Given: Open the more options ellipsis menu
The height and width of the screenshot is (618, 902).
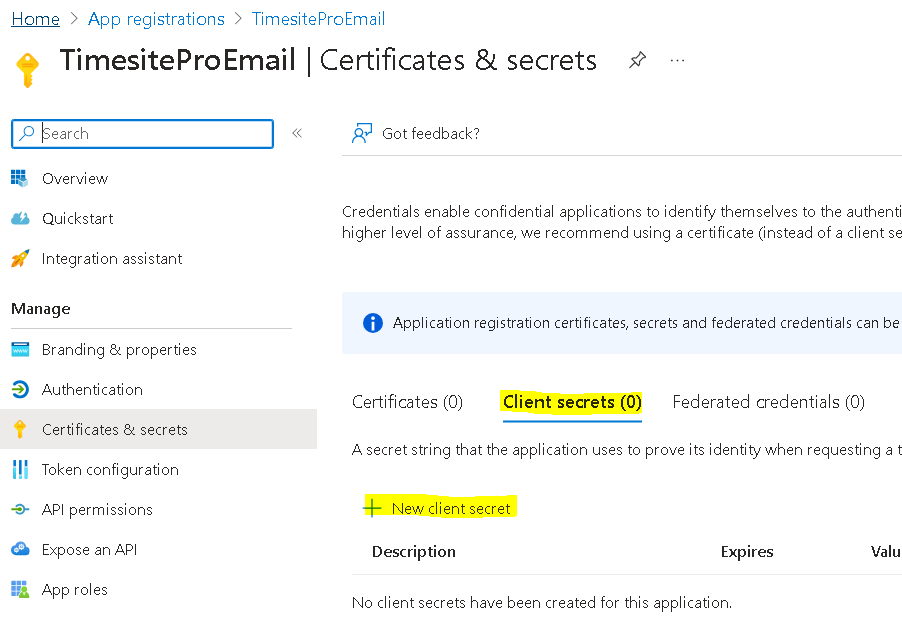Looking at the screenshot, I should (x=678, y=61).
